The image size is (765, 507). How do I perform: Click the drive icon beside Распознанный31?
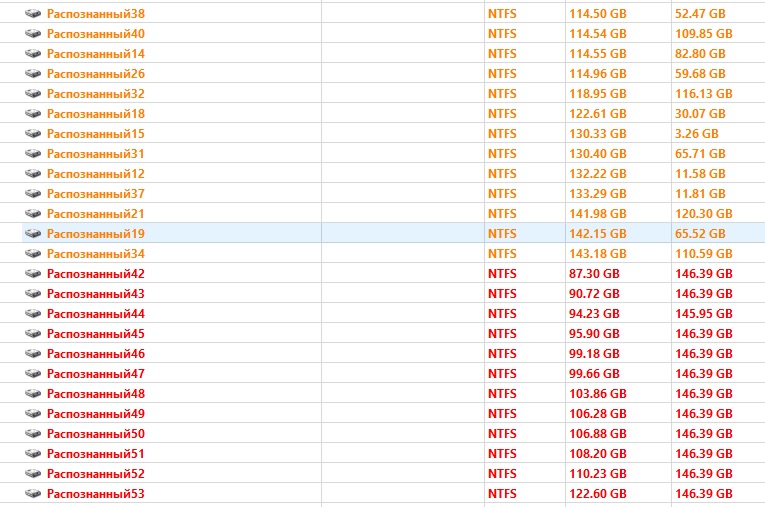point(33,154)
